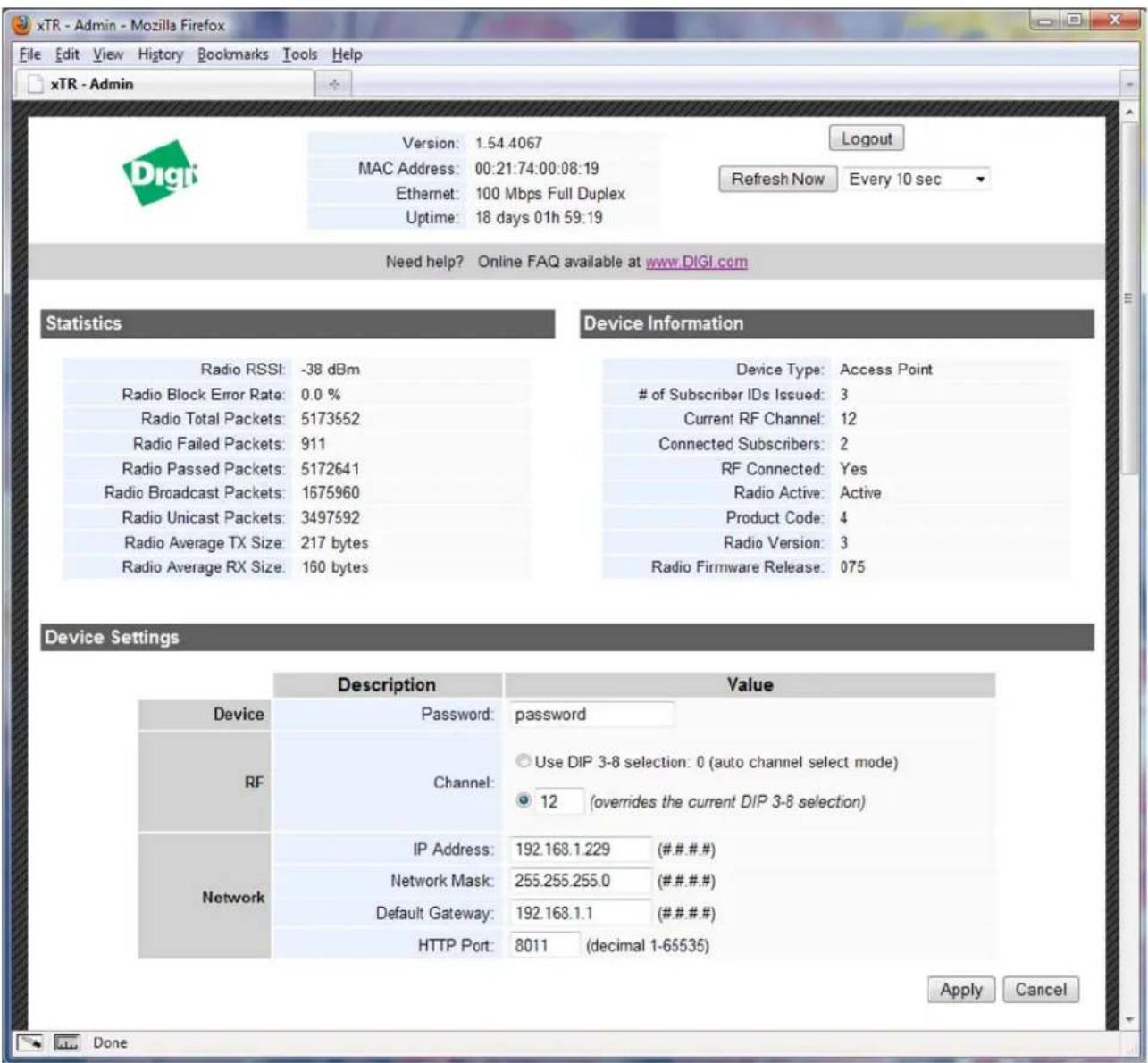Click the Logout button
Viewport: 1148px width, 1063px height.
point(867,139)
